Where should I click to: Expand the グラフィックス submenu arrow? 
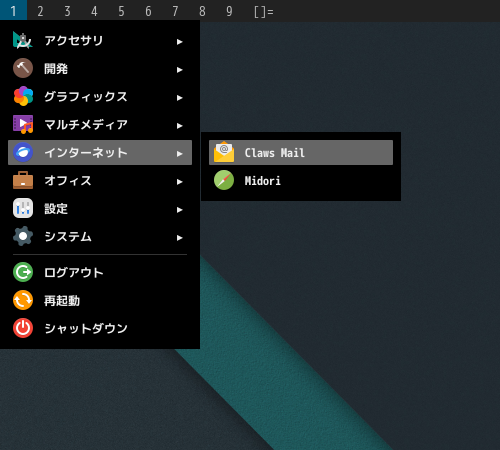180,98
